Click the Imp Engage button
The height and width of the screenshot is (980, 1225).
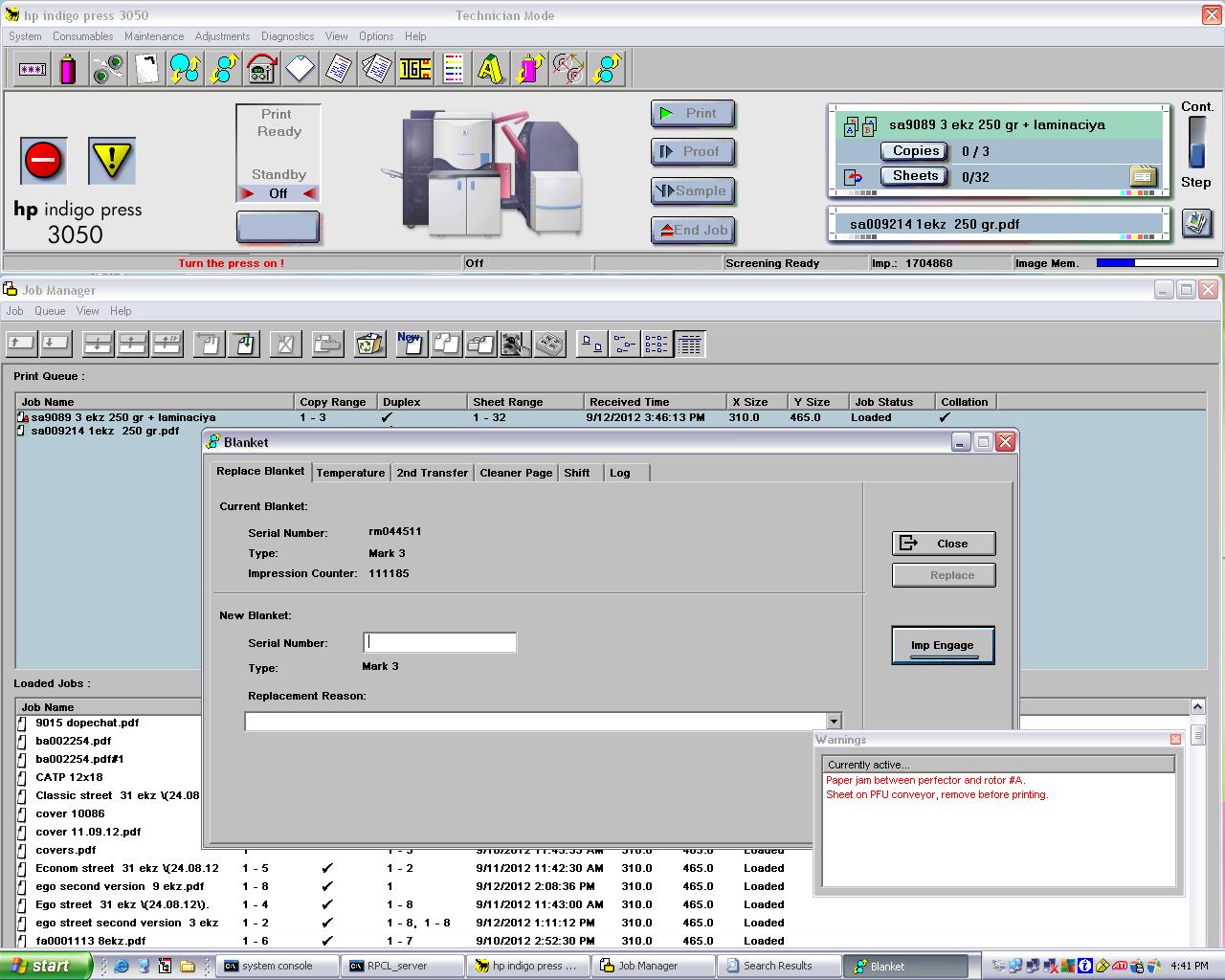pyautogui.click(x=943, y=645)
